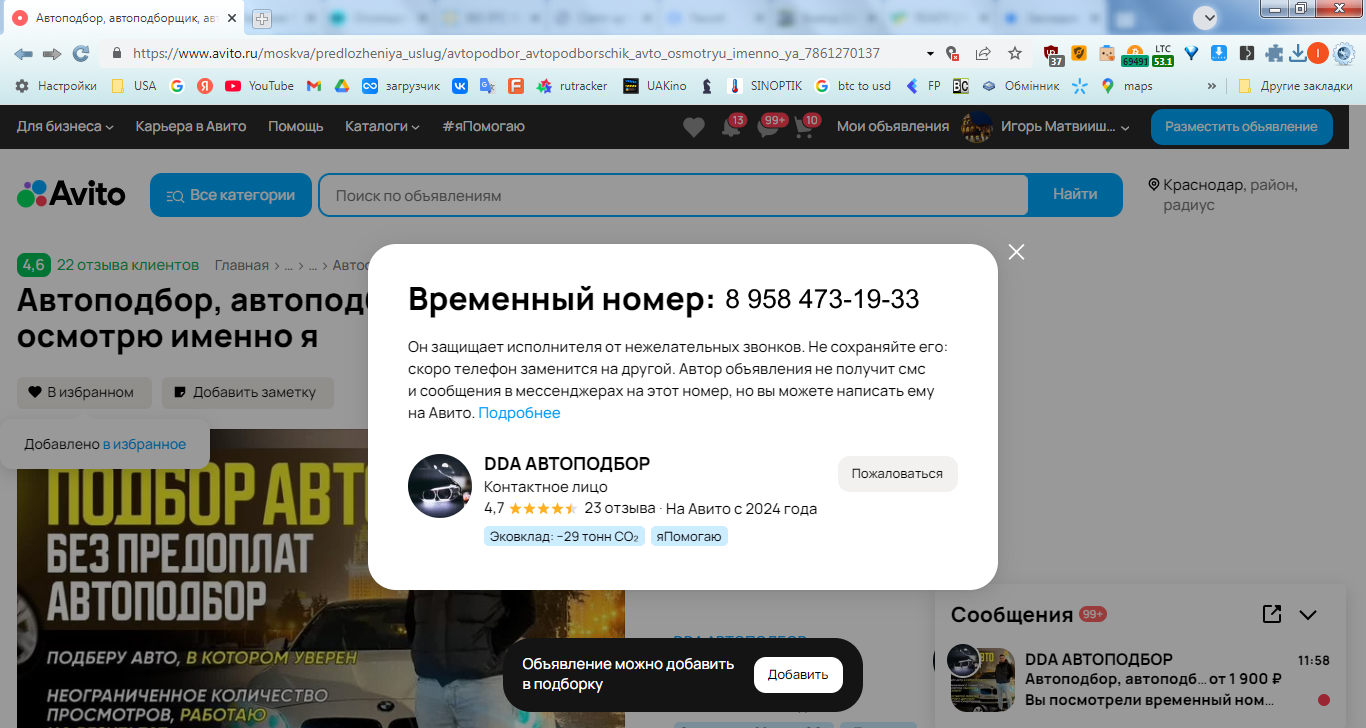Select the Автоподбор browser tab
Image resolution: width=1366 pixels, height=728 pixels.
click(x=123, y=18)
